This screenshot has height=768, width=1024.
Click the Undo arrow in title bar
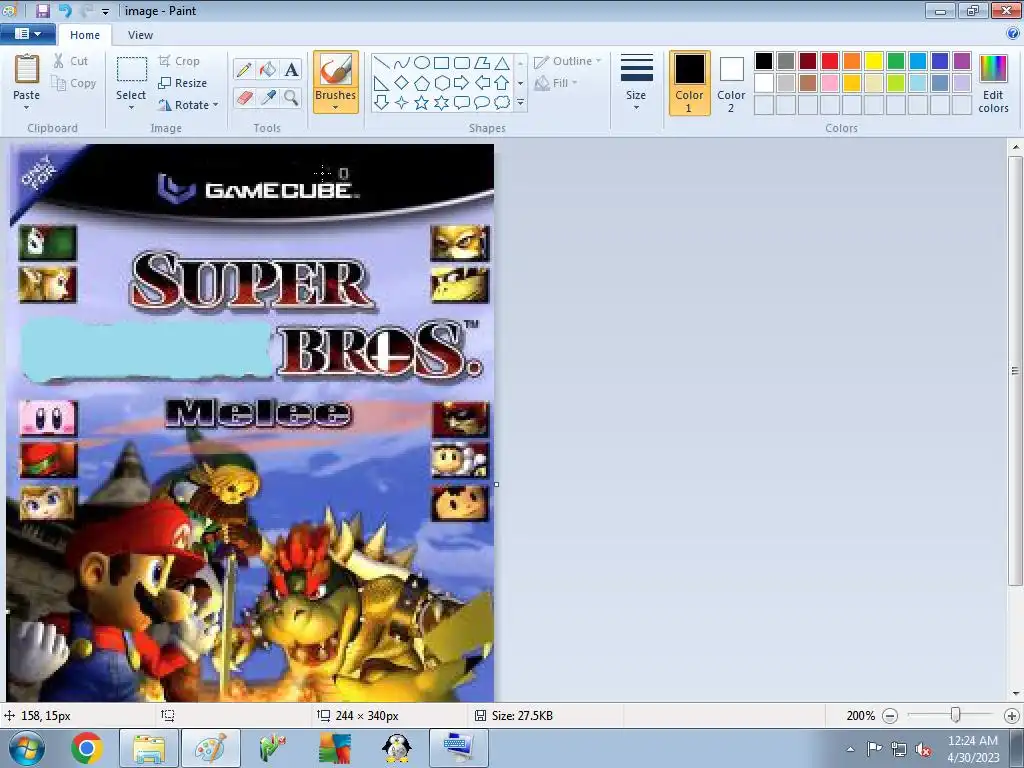pyautogui.click(x=65, y=10)
